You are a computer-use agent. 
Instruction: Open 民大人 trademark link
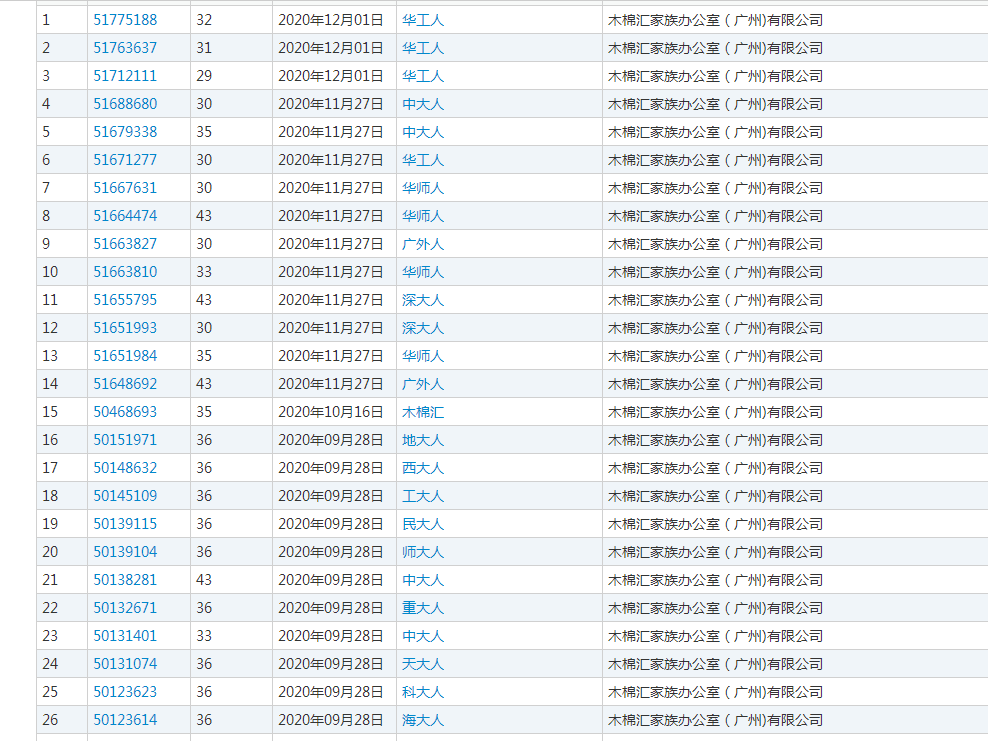tap(423, 524)
